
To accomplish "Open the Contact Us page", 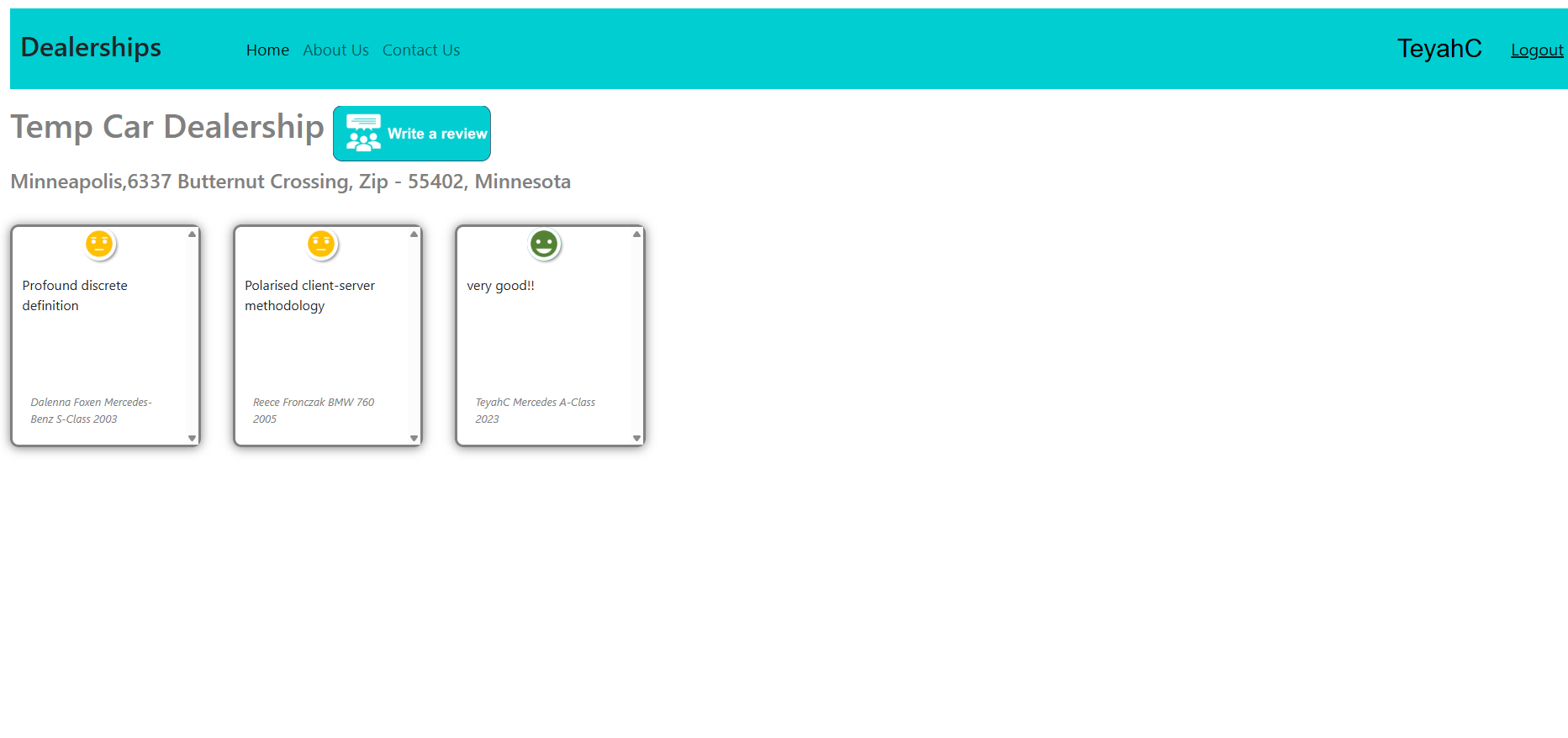I will point(420,50).
